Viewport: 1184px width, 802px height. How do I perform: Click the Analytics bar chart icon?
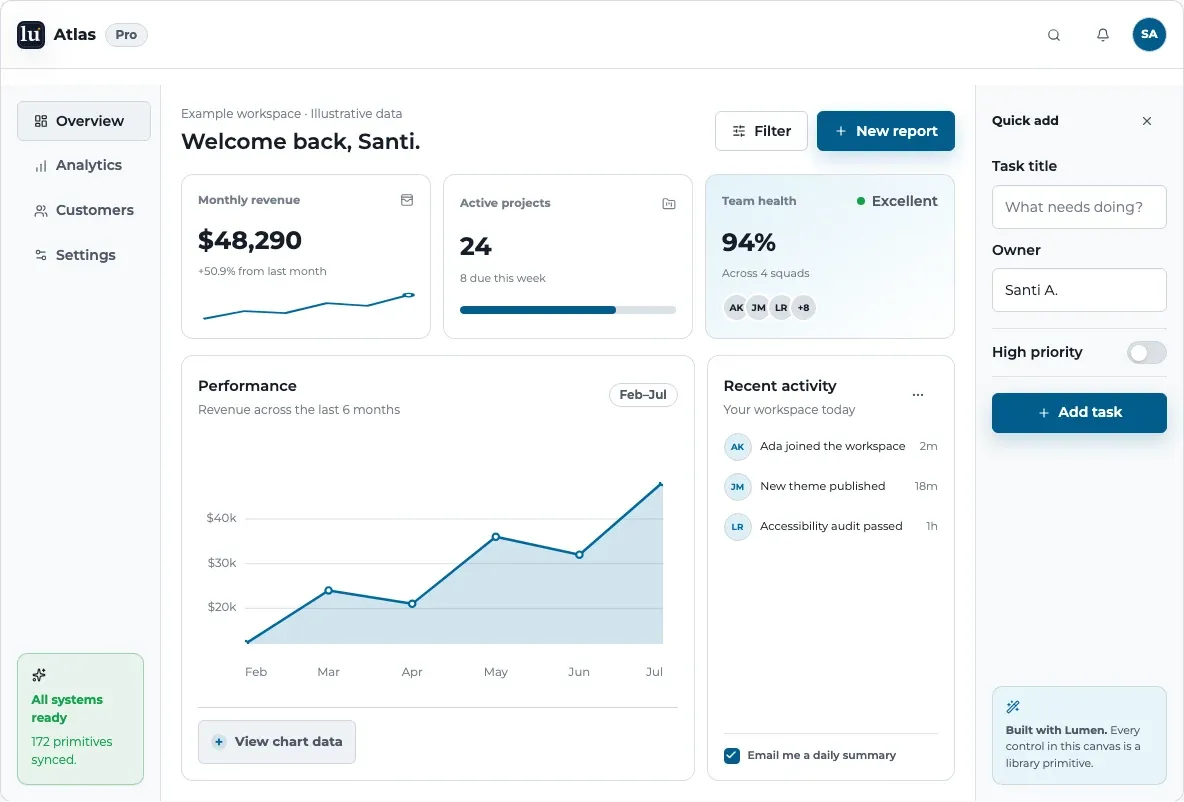[41, 166]
